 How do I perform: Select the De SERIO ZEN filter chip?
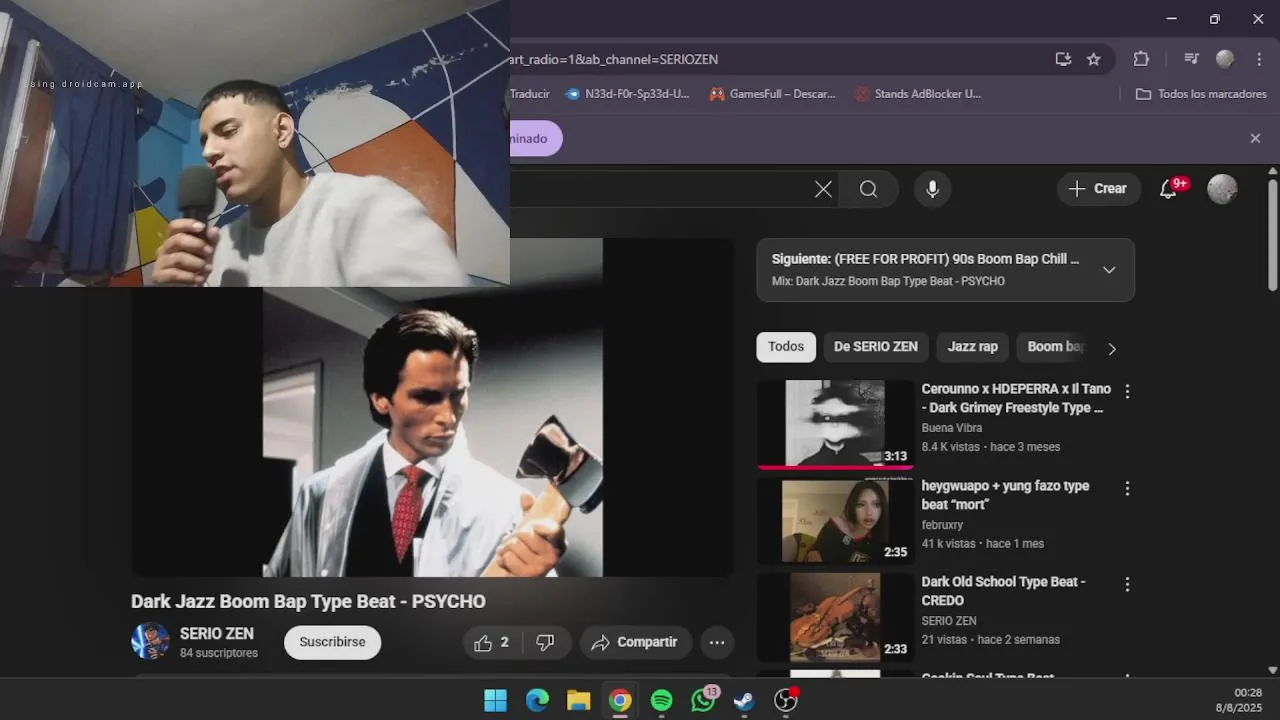(875, 347)
